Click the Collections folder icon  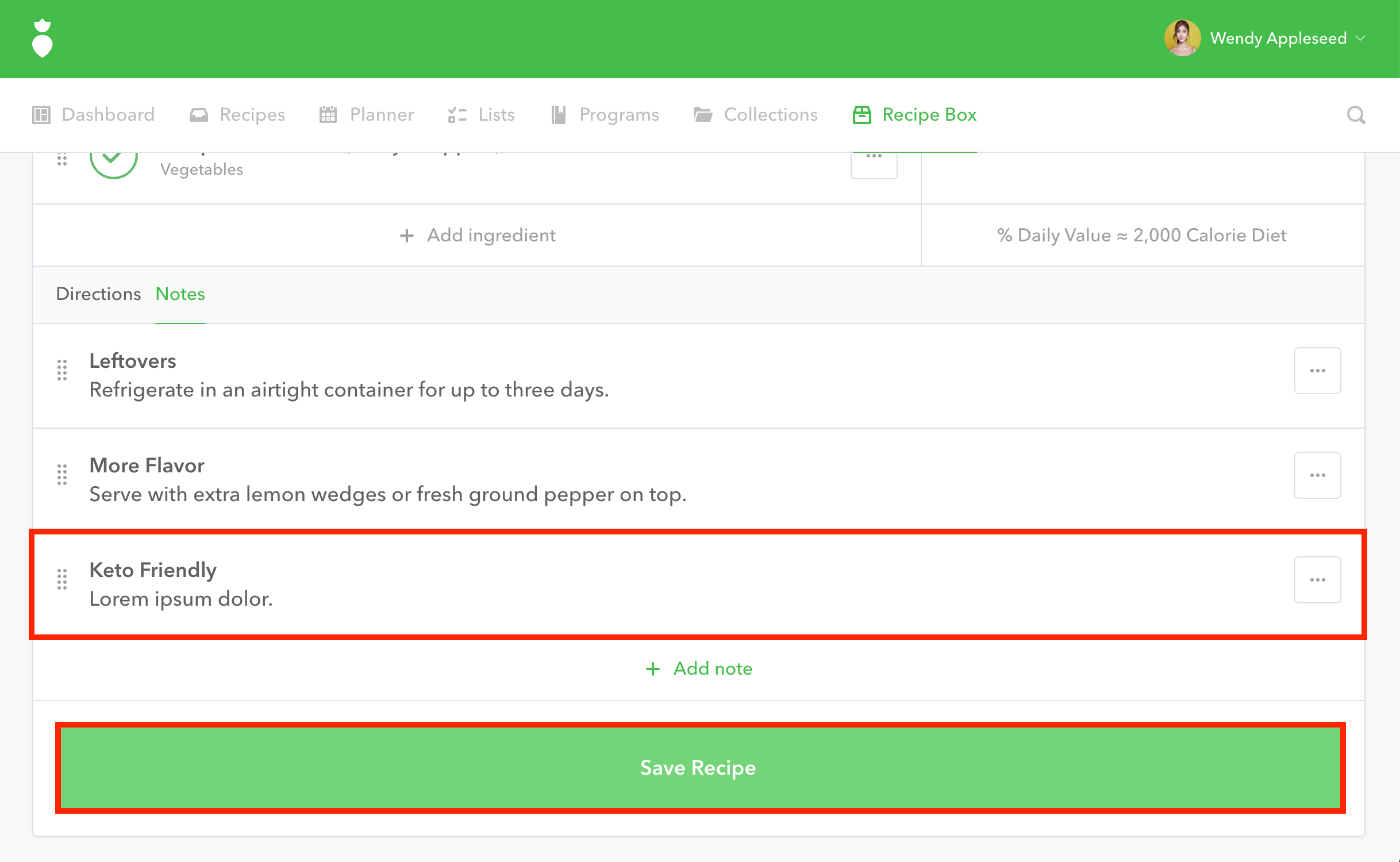(x=702, y=115)
